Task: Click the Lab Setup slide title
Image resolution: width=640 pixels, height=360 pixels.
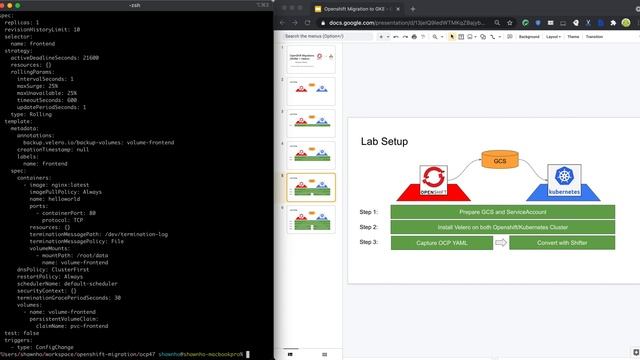Action: tap(384, 142)
